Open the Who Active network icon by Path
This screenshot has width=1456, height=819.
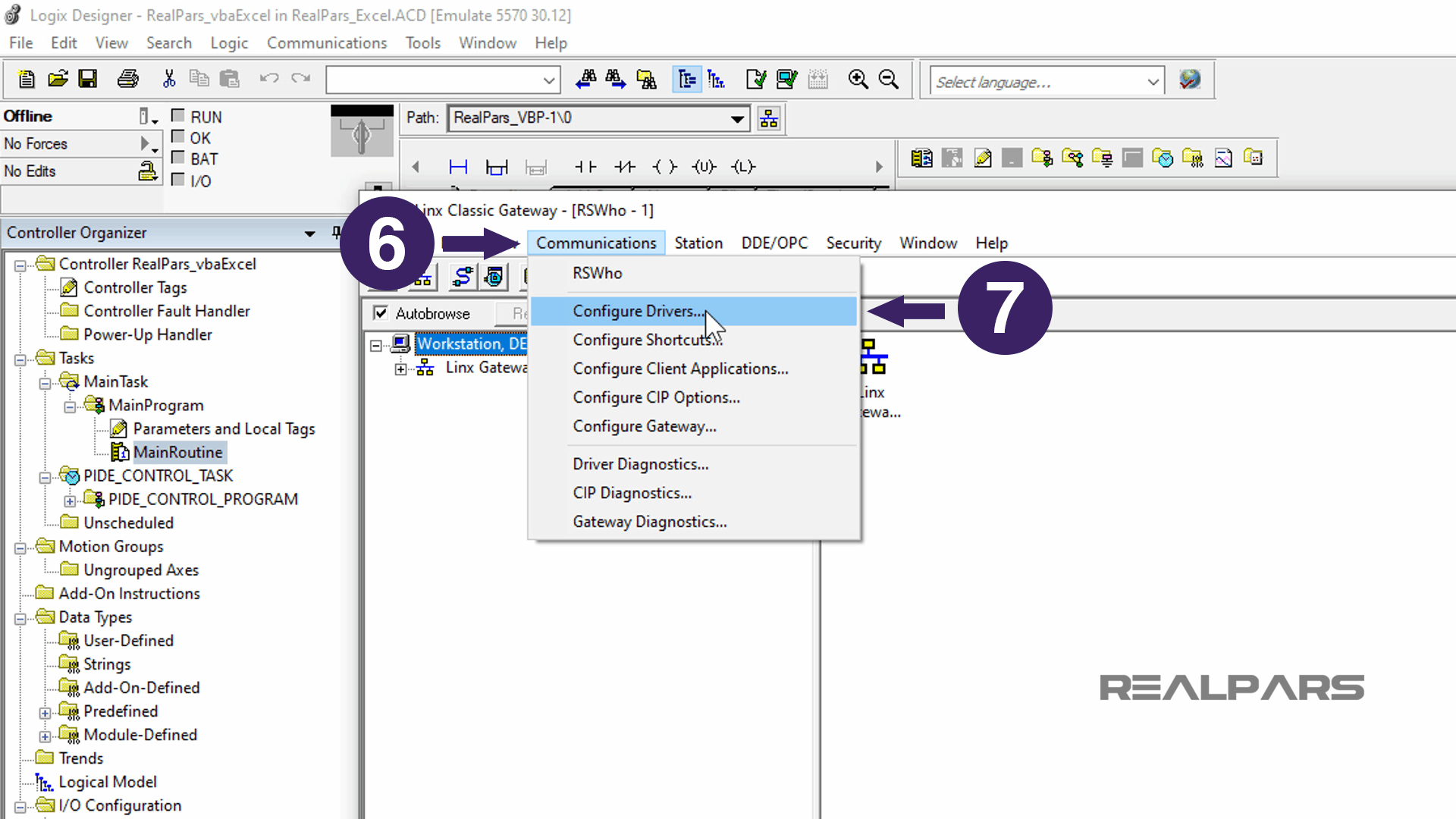coord(769,118)
